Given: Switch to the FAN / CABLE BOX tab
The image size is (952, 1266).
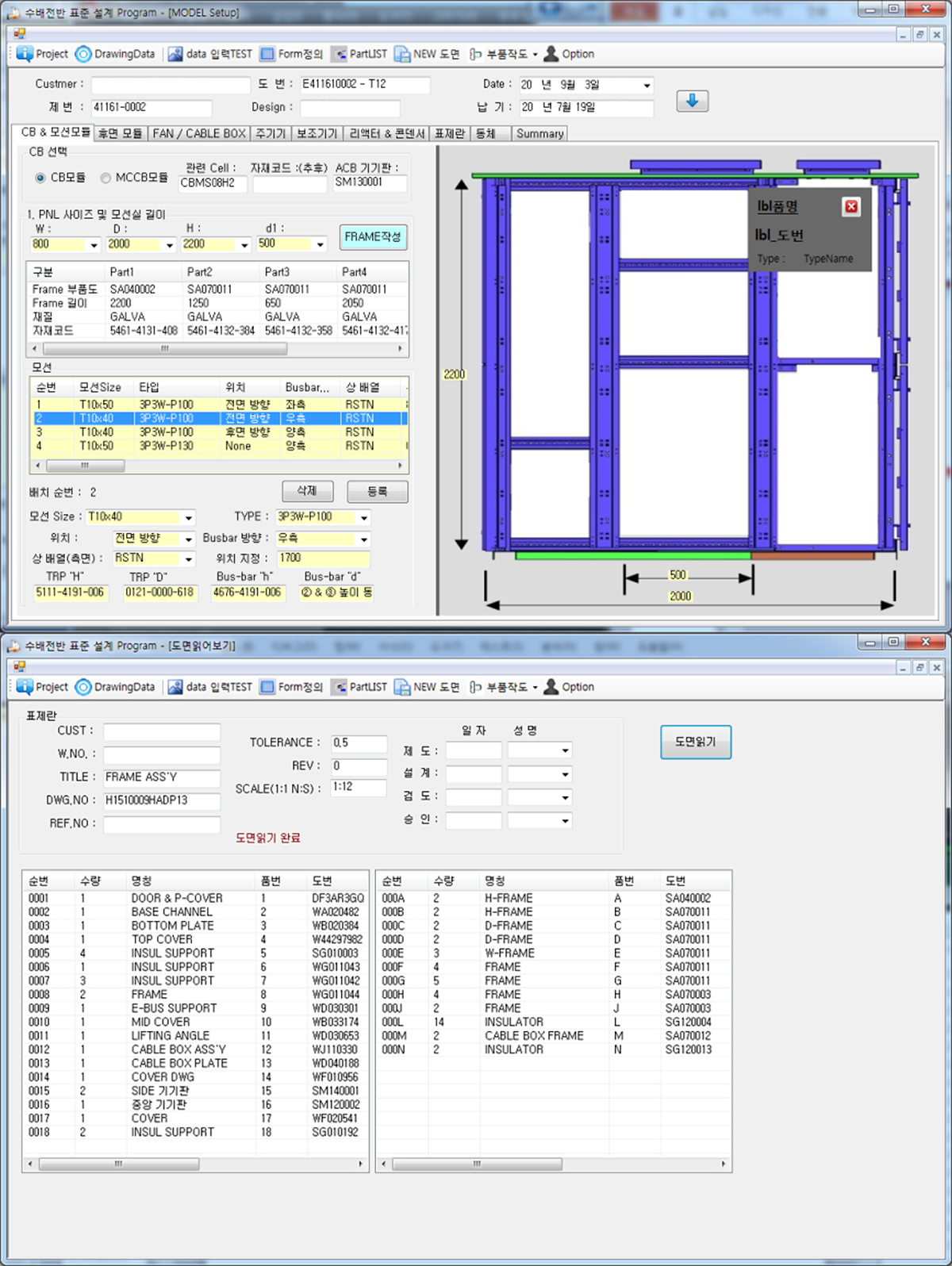Looking at the screenshot, I should pyautogui.click(x=199, y=133).
